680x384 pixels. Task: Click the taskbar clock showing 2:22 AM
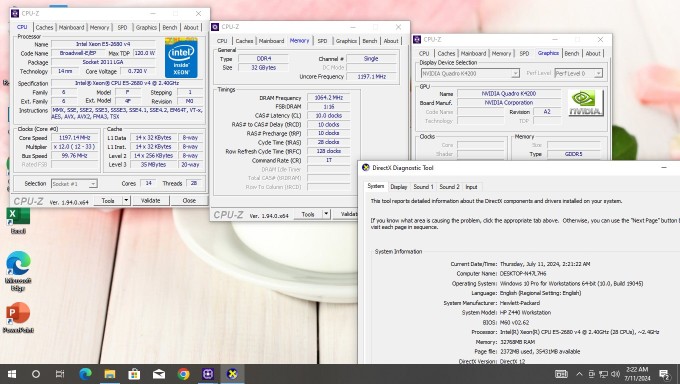click(637, 374)
